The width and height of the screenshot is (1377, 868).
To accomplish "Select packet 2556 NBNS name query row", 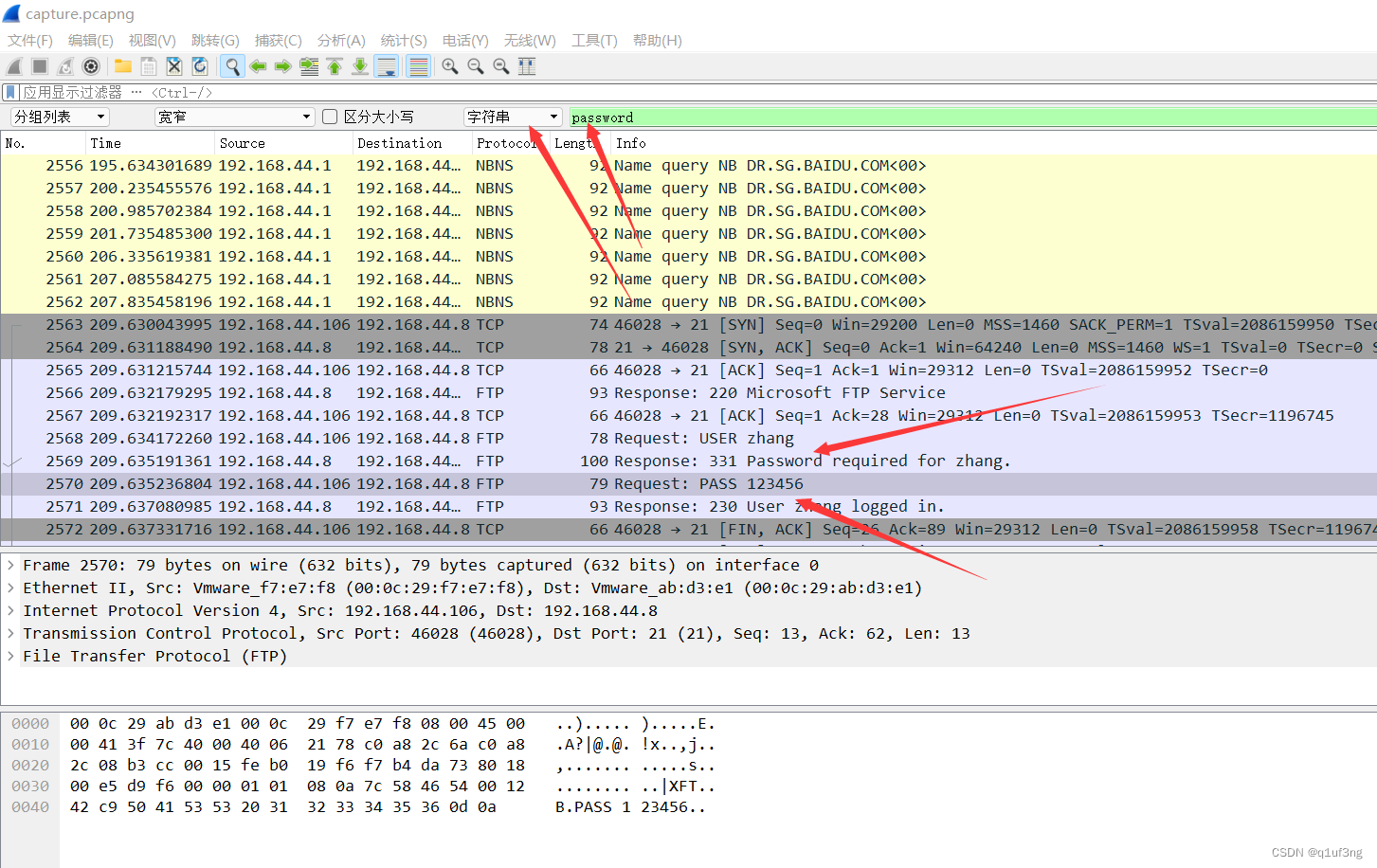I will pyautogui.click(x=688, y=166).
